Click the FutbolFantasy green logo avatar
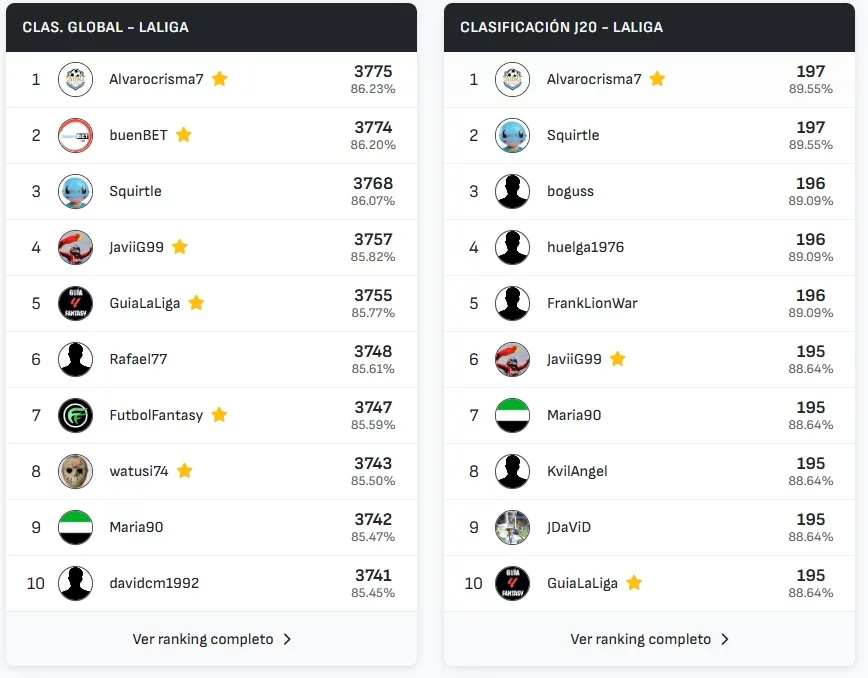 75,415
